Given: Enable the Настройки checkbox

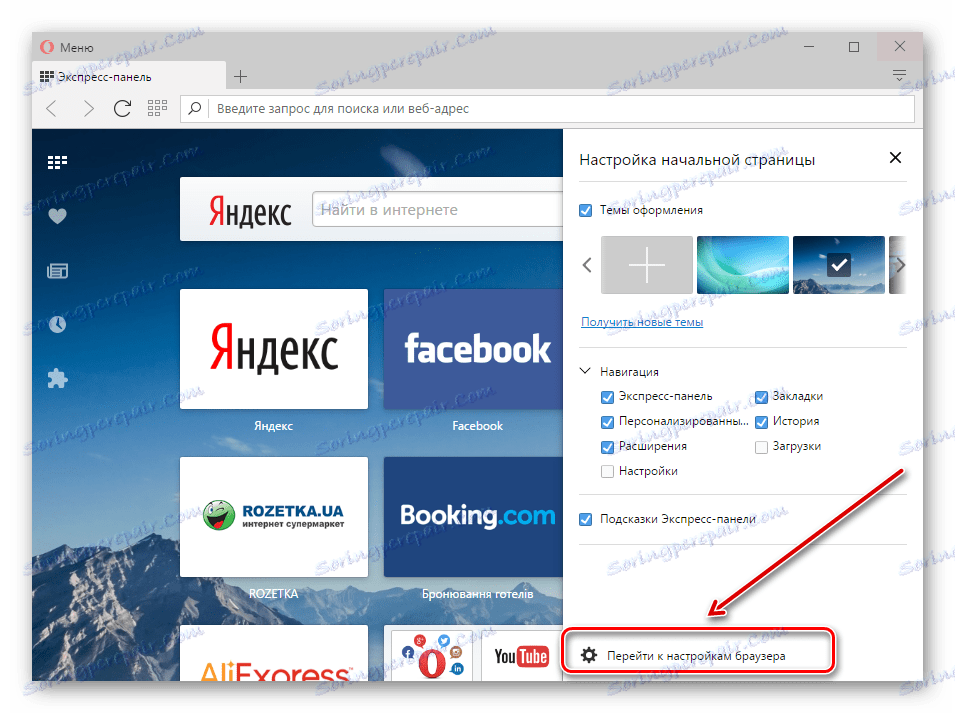Looking at the screenshot, I should (x=607, y=472).
